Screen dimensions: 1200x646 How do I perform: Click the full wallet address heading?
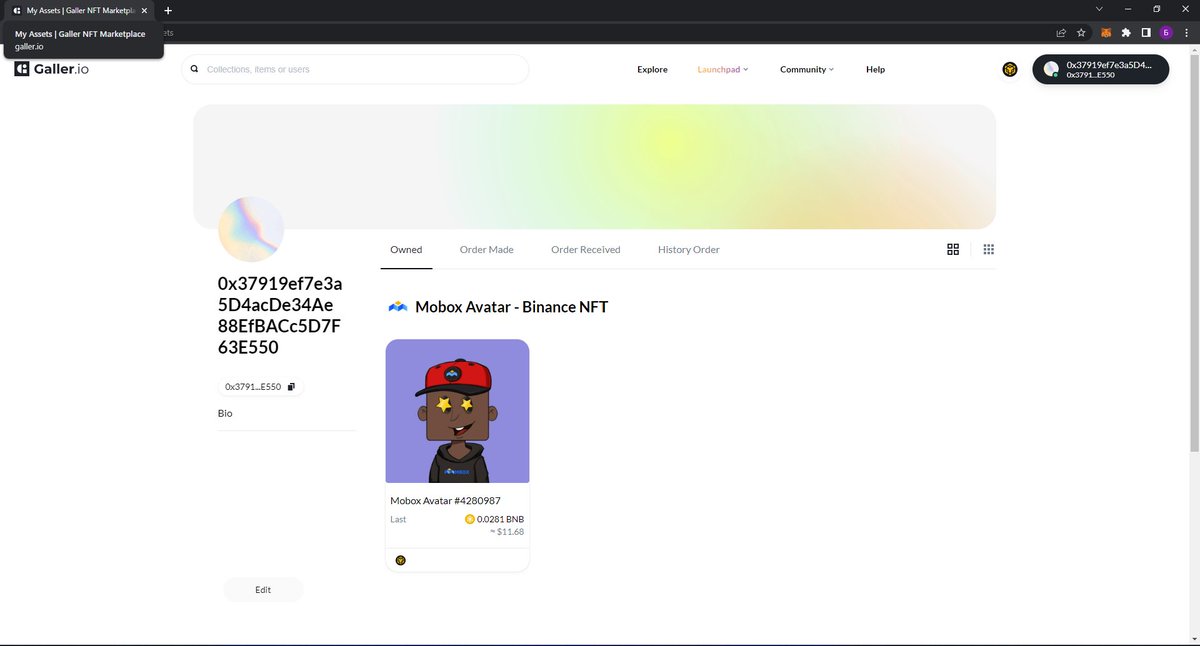(280, 316)
